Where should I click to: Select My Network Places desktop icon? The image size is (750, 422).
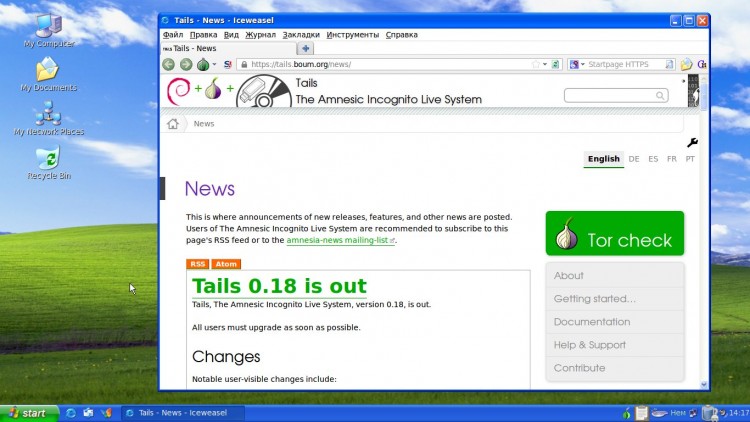pyautogui.click(x=49, y=118)
